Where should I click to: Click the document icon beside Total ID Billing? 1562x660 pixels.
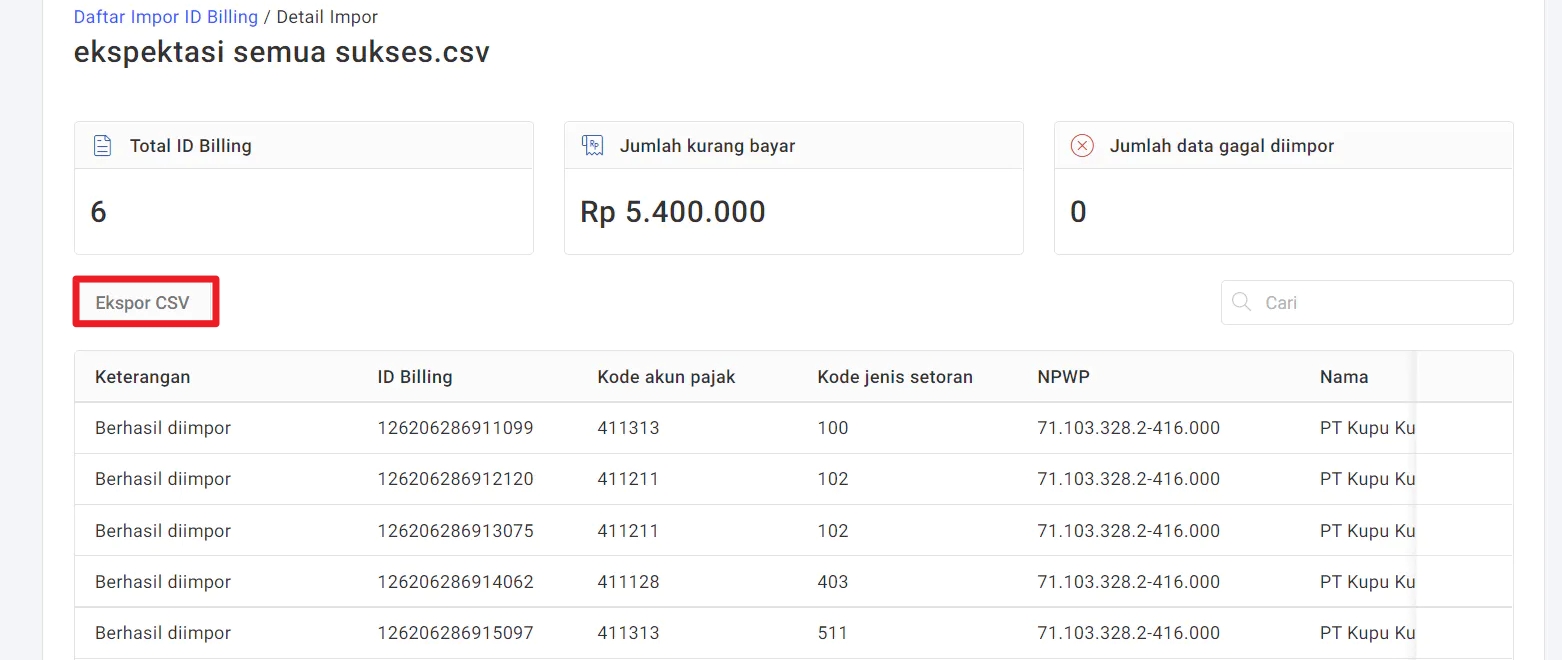tap(102, 146)
